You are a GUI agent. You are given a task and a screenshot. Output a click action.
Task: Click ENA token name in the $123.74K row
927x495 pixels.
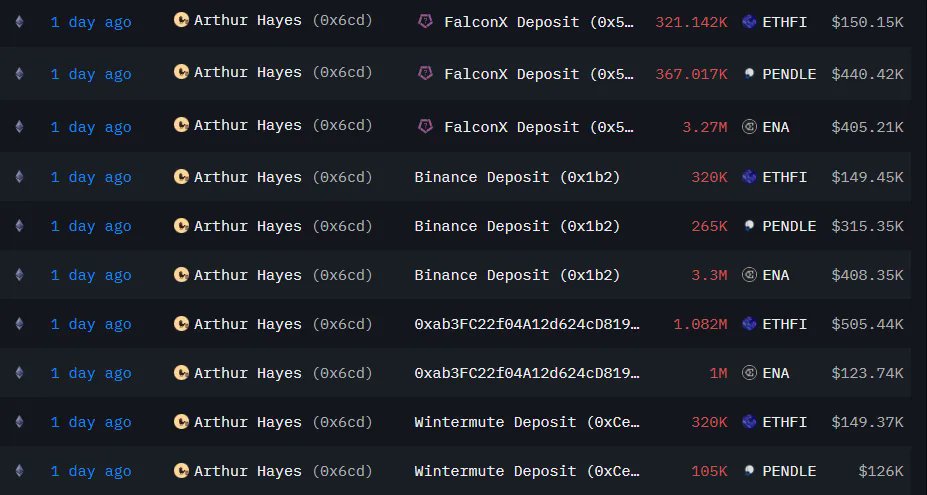[776, 373]
